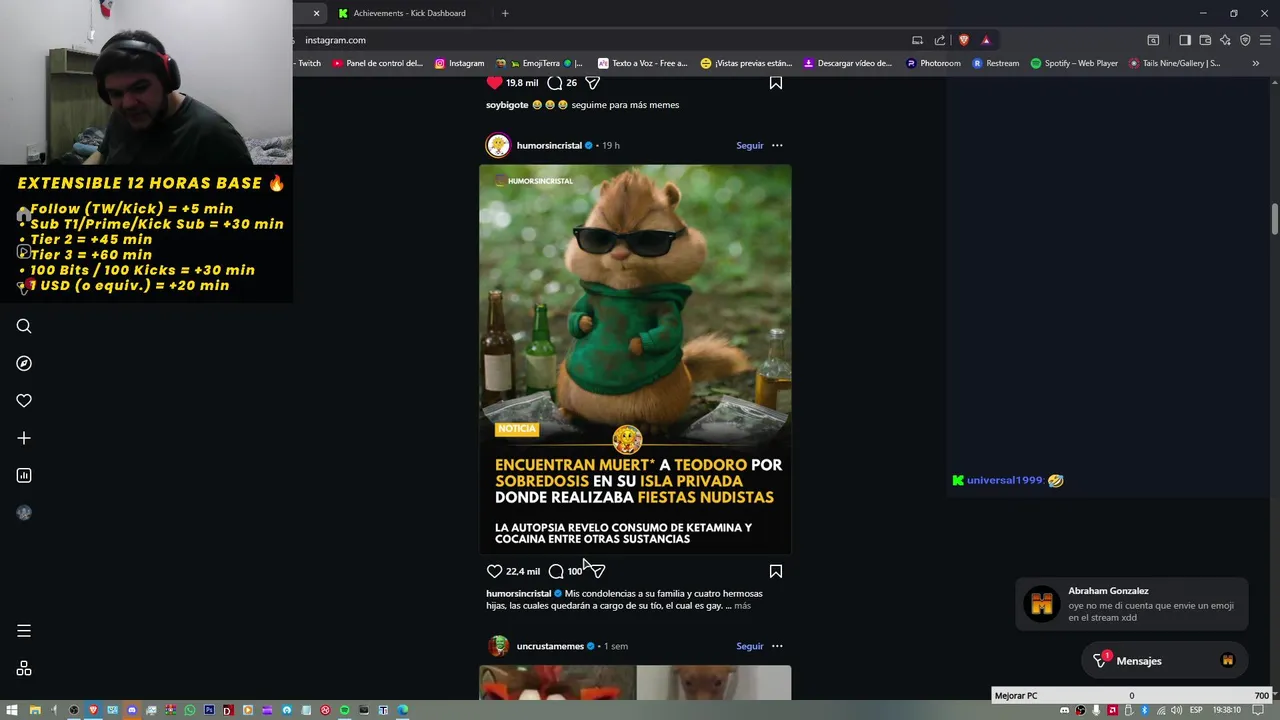Open the EmojiTerra bookmark
The width and height of the screenshot is (1280, 720).
539,63
